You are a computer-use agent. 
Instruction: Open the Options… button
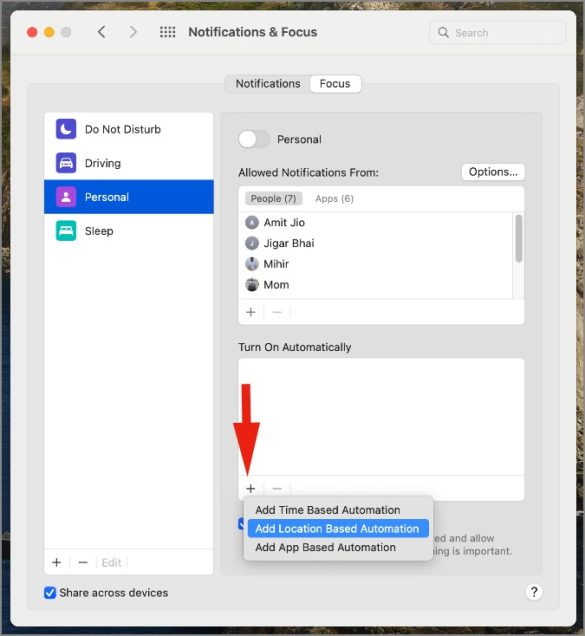click(493, 172)
